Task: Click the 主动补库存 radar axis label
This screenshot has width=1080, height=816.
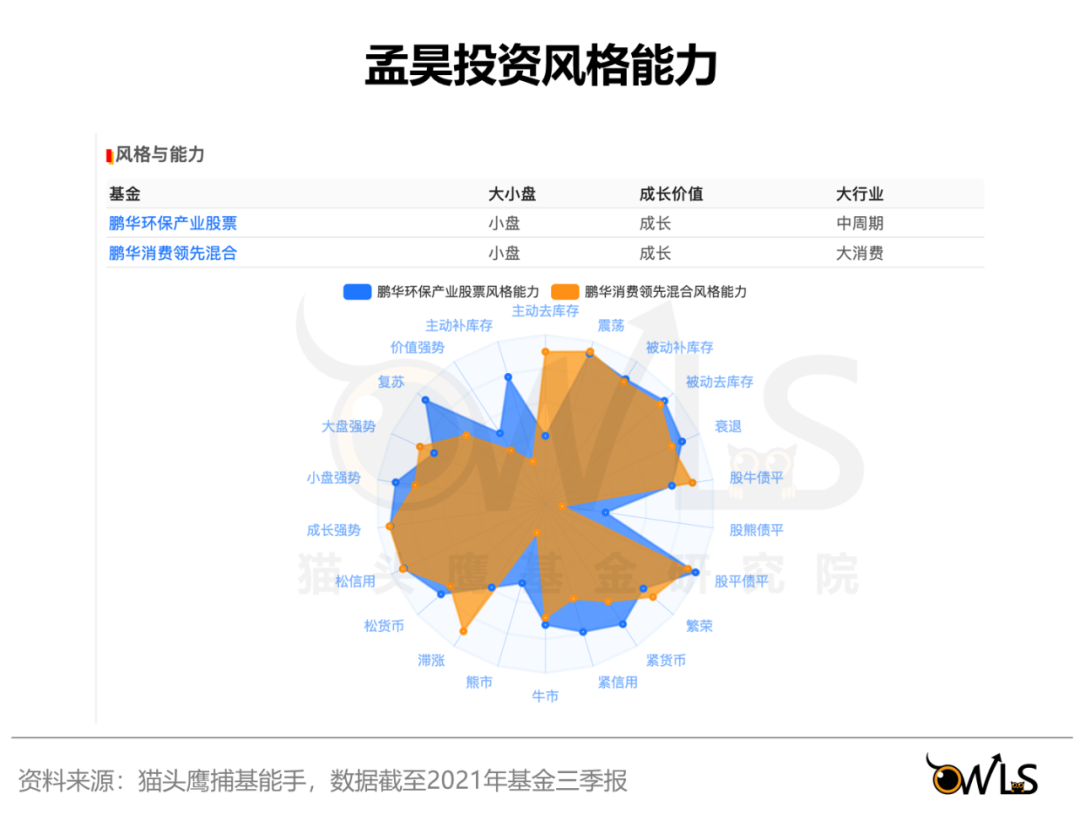Action: pos(459,325)
